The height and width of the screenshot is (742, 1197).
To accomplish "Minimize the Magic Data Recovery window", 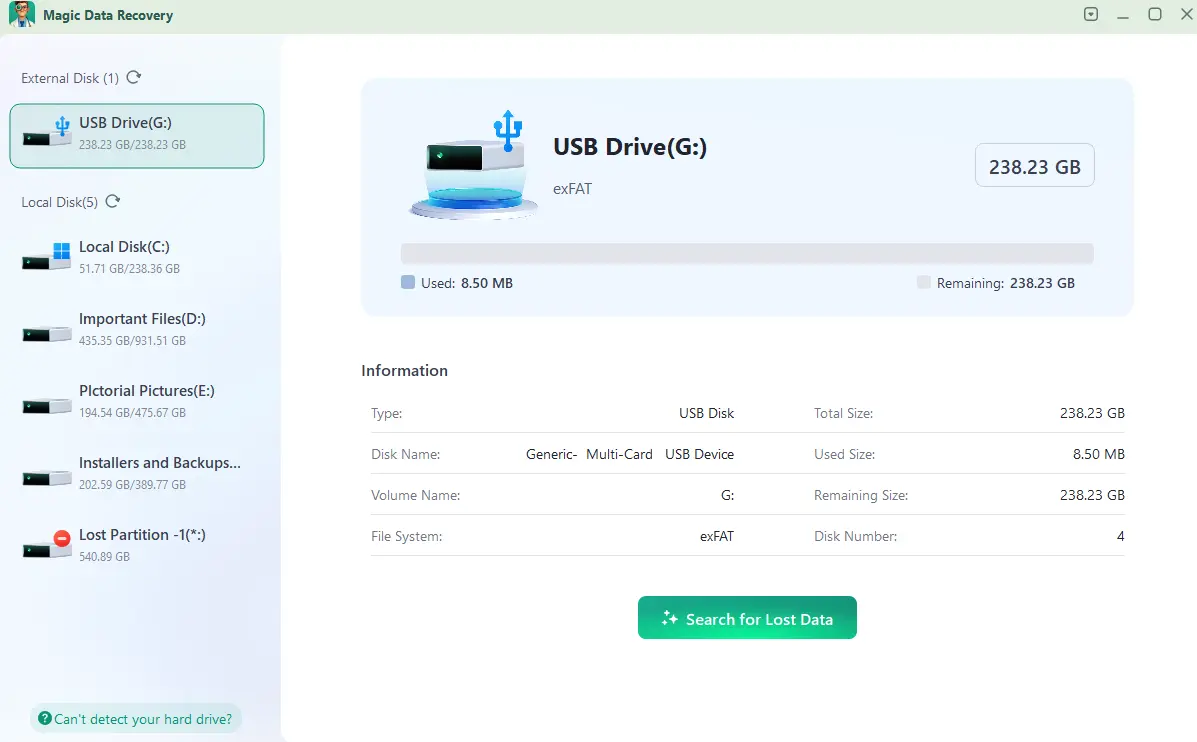I will 1123,15.
